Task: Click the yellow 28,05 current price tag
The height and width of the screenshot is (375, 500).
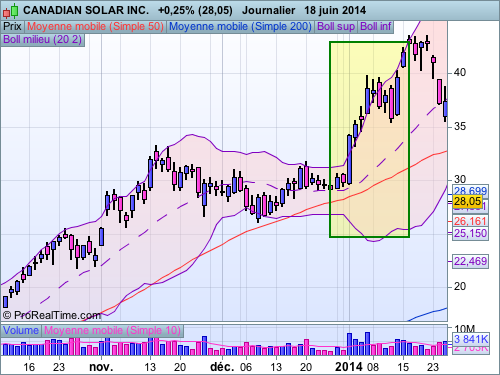Action: tap(467, 201)
